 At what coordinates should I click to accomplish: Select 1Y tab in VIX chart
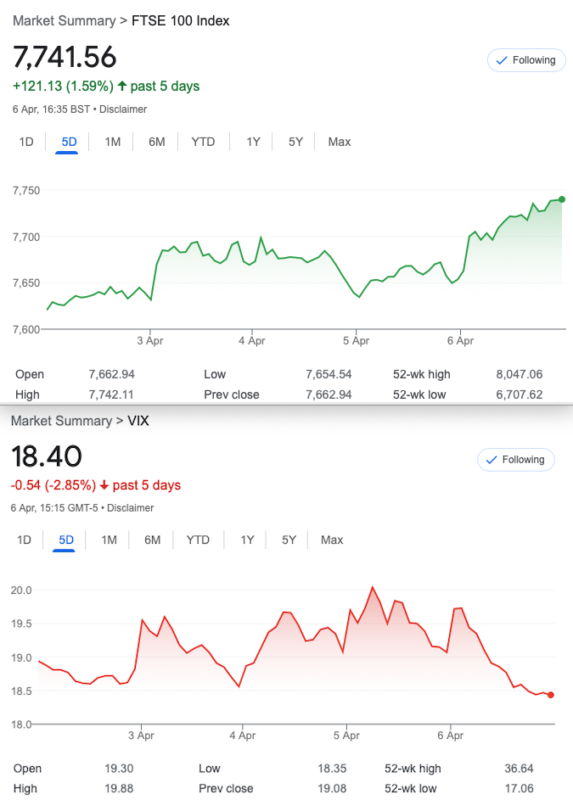[x=247, y=540]
